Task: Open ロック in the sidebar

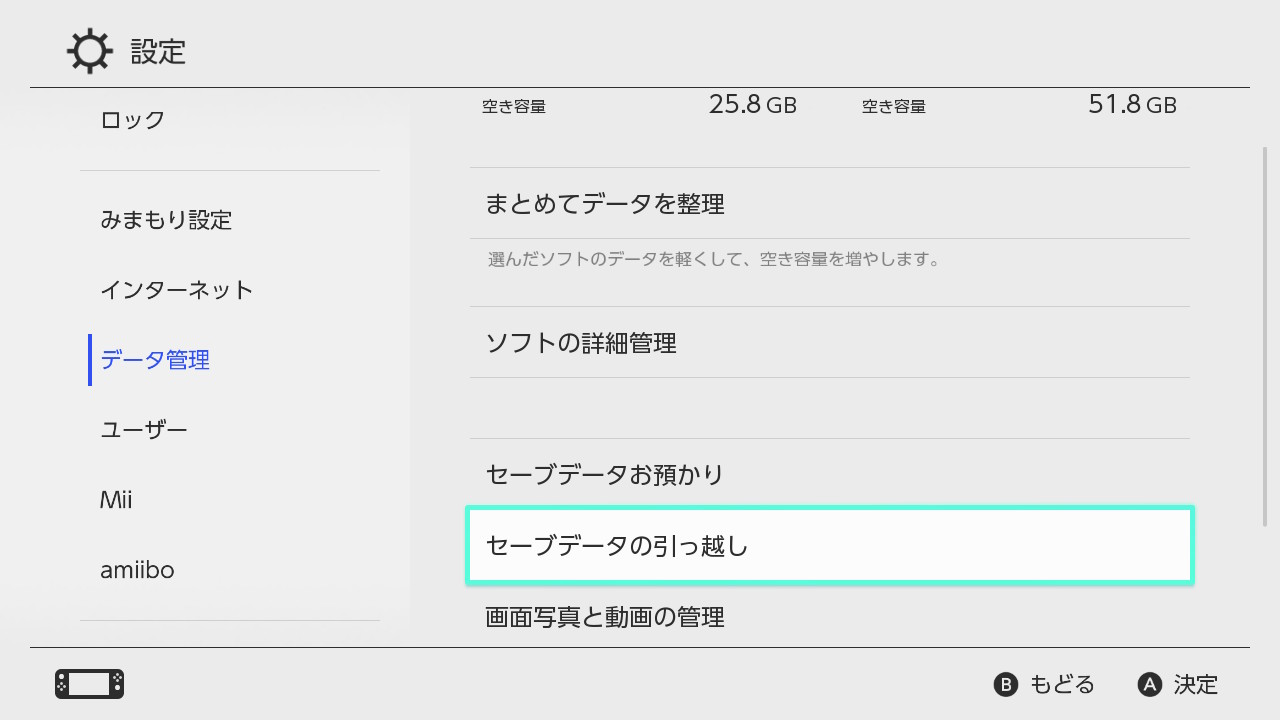Action: pos(133,120)
